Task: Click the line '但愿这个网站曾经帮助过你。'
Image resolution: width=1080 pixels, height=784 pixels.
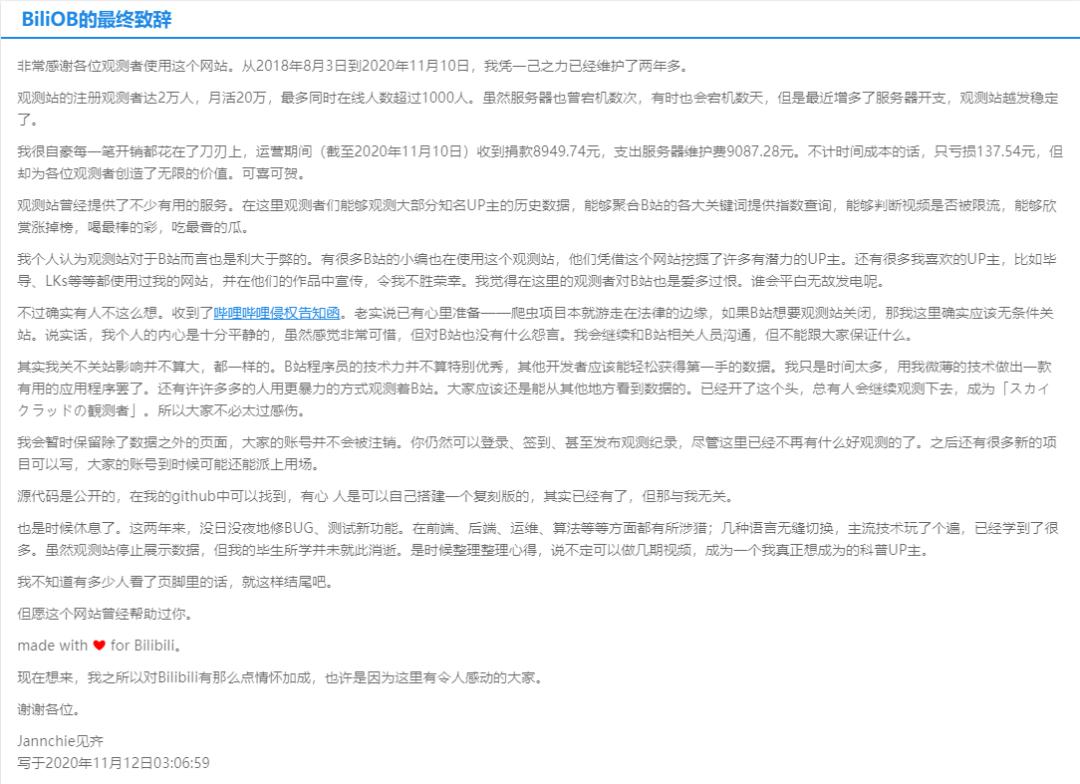Action: (105, 613)
